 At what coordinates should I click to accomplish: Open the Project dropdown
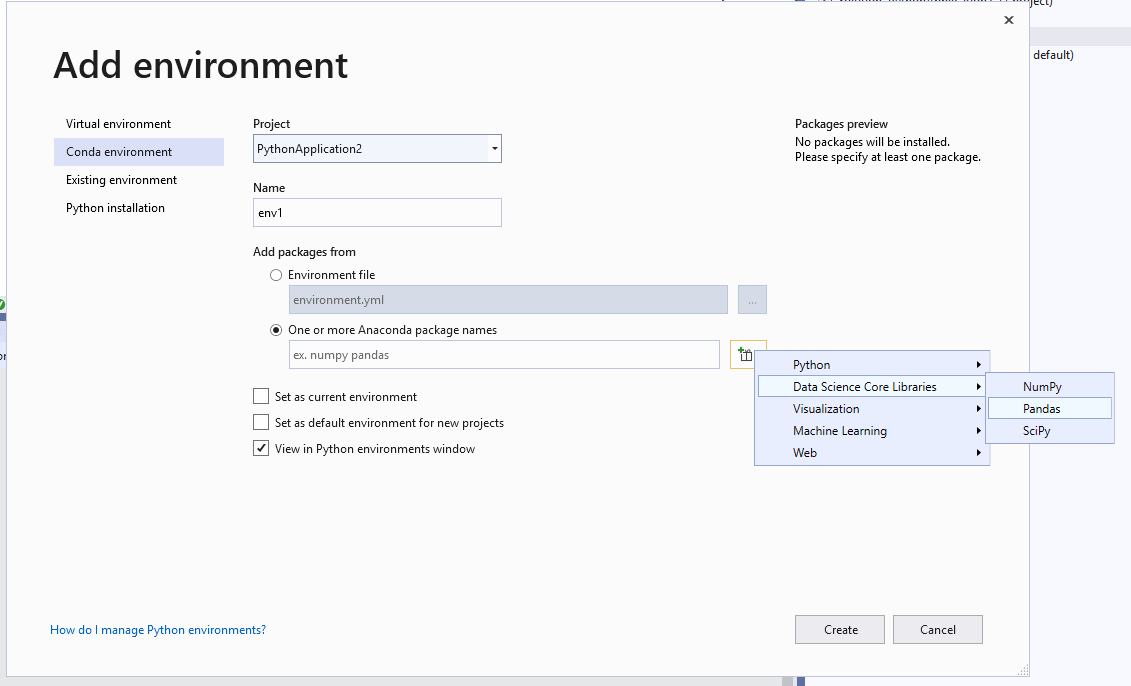[494, 147]
